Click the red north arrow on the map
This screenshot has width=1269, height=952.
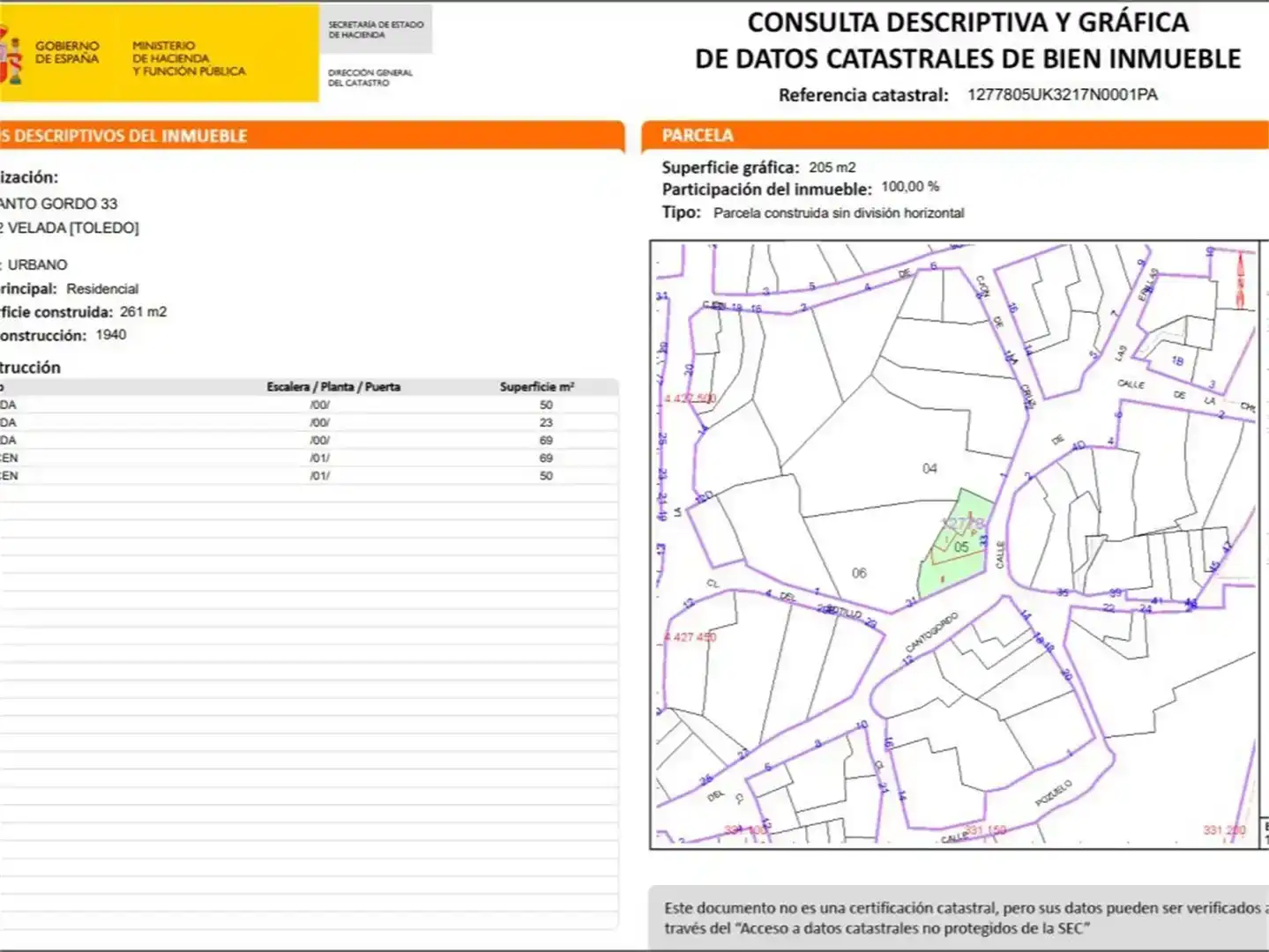pyautogui.click(x=1240, y=280)
